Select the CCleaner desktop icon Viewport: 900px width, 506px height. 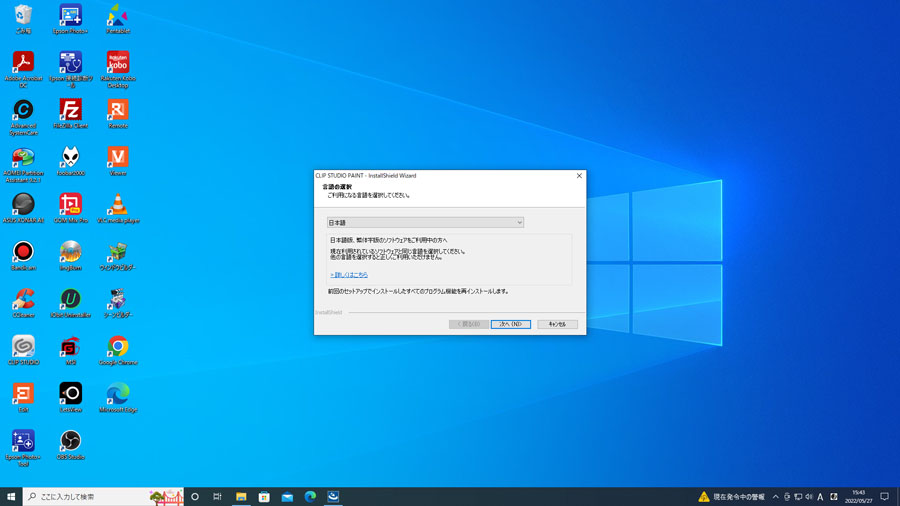pos(23,303)
